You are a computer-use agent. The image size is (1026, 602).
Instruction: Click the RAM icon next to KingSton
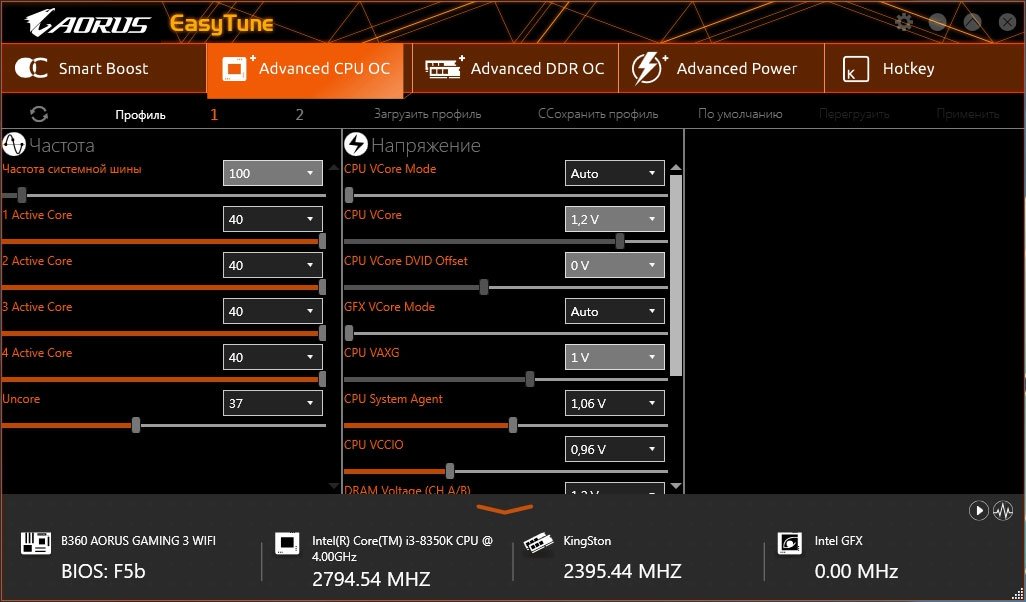539,544
